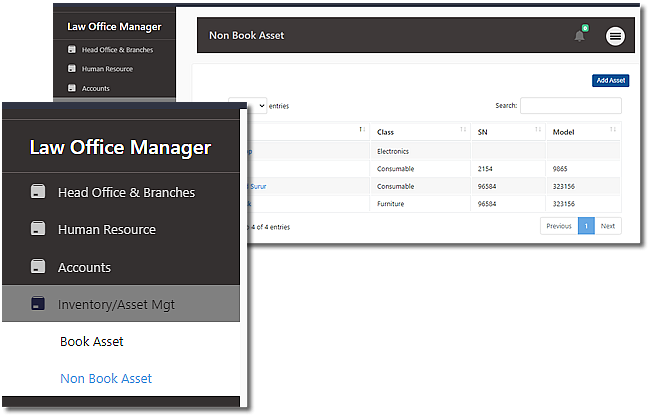Open the notification bell icon

coord(579,36)
